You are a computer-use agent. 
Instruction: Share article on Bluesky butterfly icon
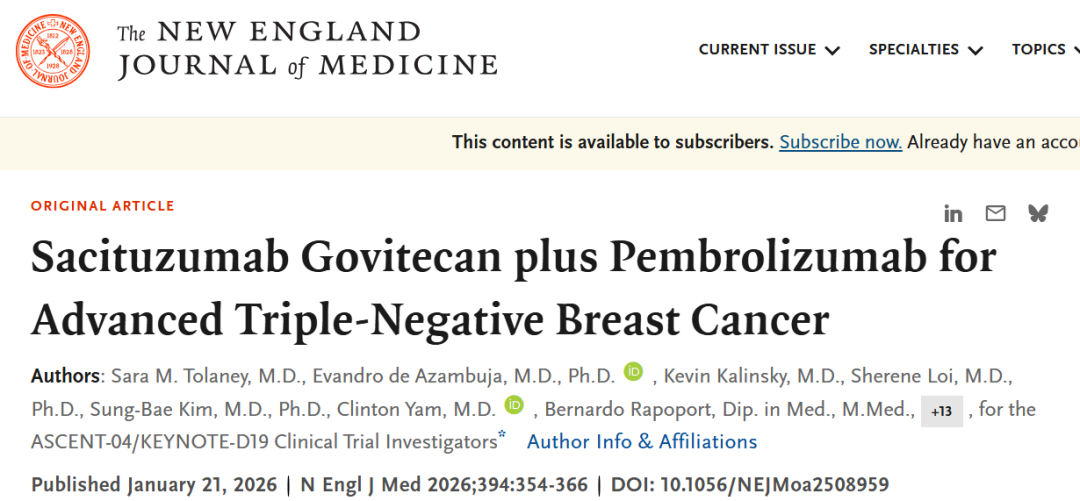coord(1038,214)
